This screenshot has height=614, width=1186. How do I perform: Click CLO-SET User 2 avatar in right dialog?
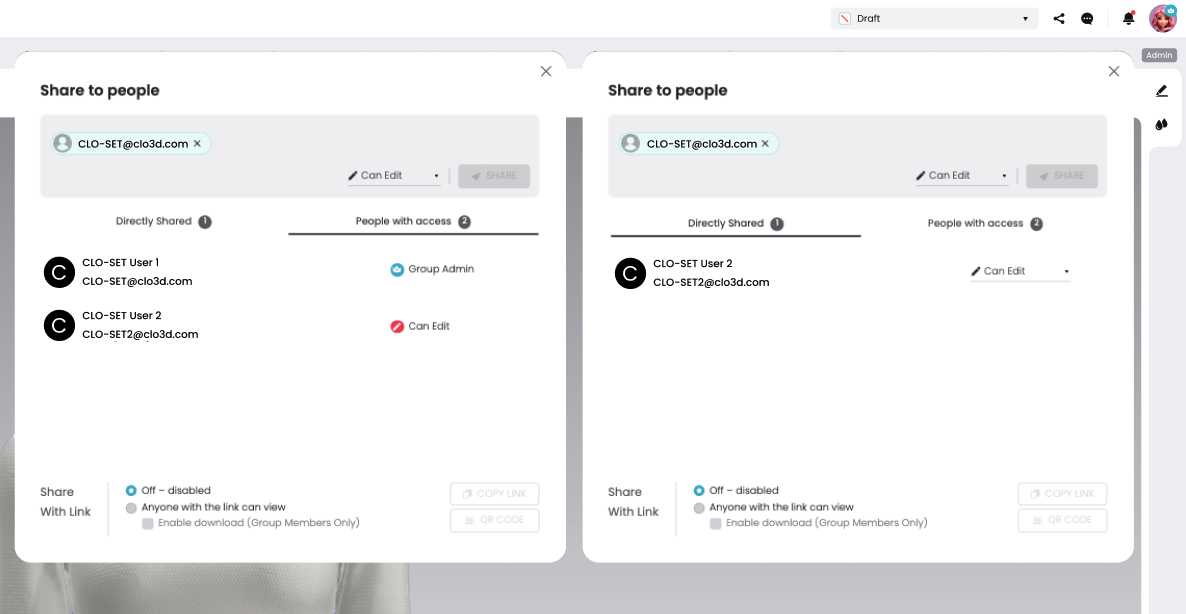click(x=630, y=273)
